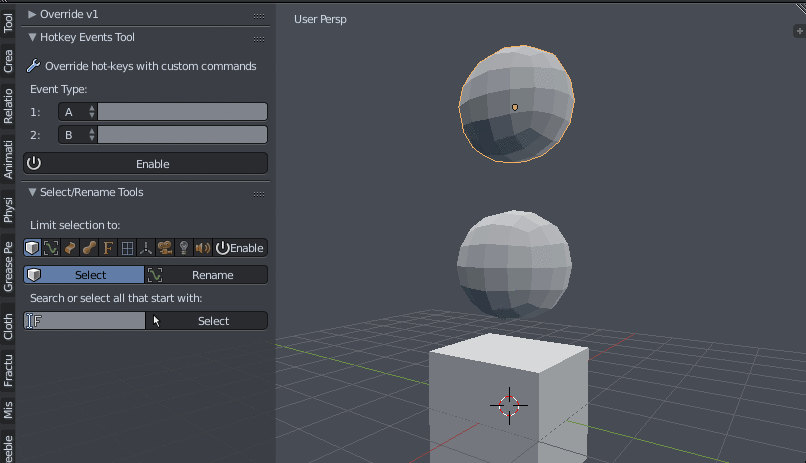806x463 pixels.
Task: Click the search text field containing F
Action: [84, 321]
